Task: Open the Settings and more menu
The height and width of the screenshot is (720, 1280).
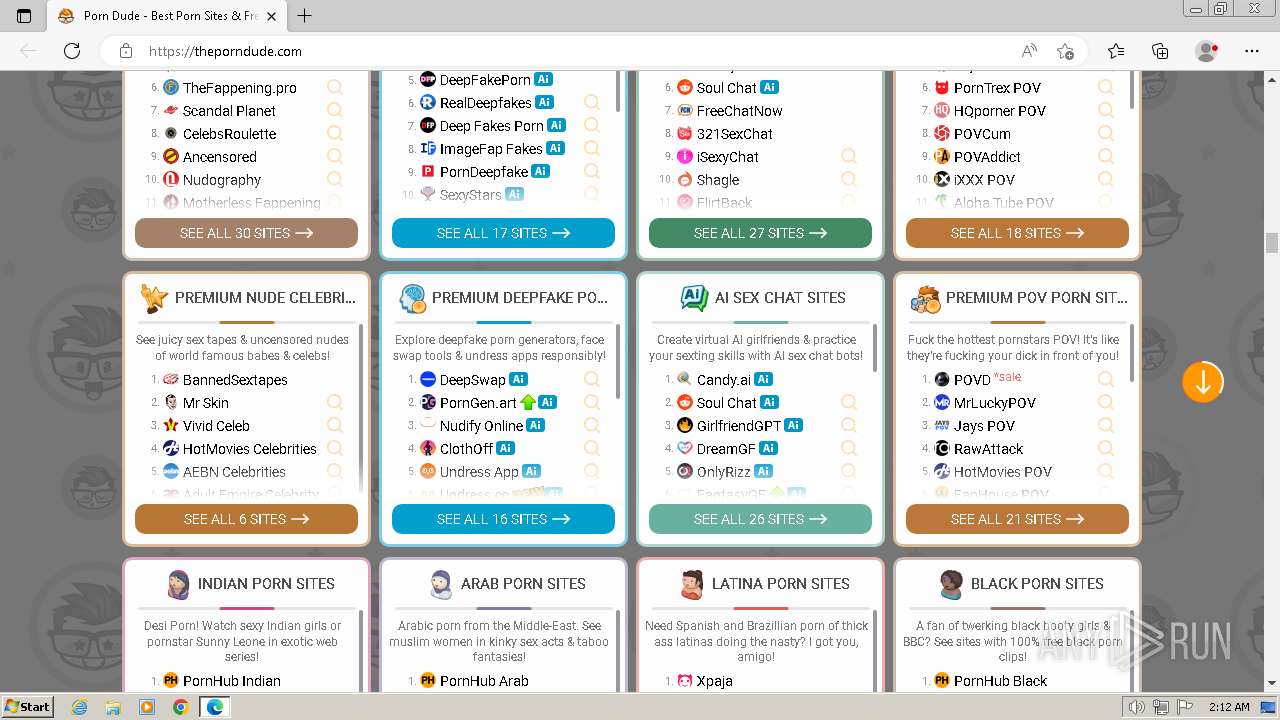Action: coord(1252,51)
